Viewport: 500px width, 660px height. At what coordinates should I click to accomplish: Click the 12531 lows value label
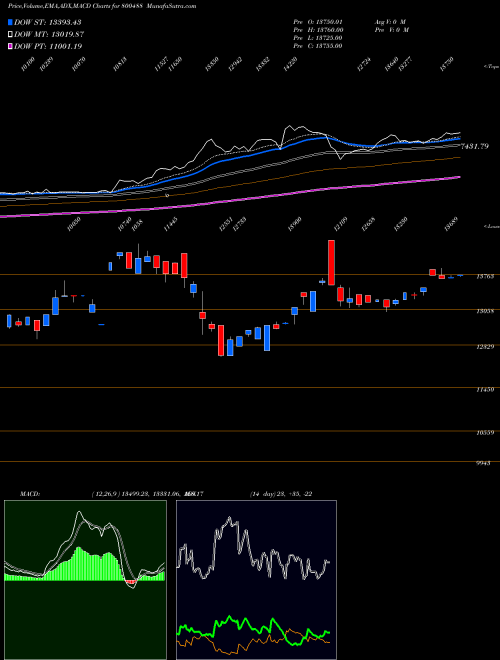(x=225, y=224)
